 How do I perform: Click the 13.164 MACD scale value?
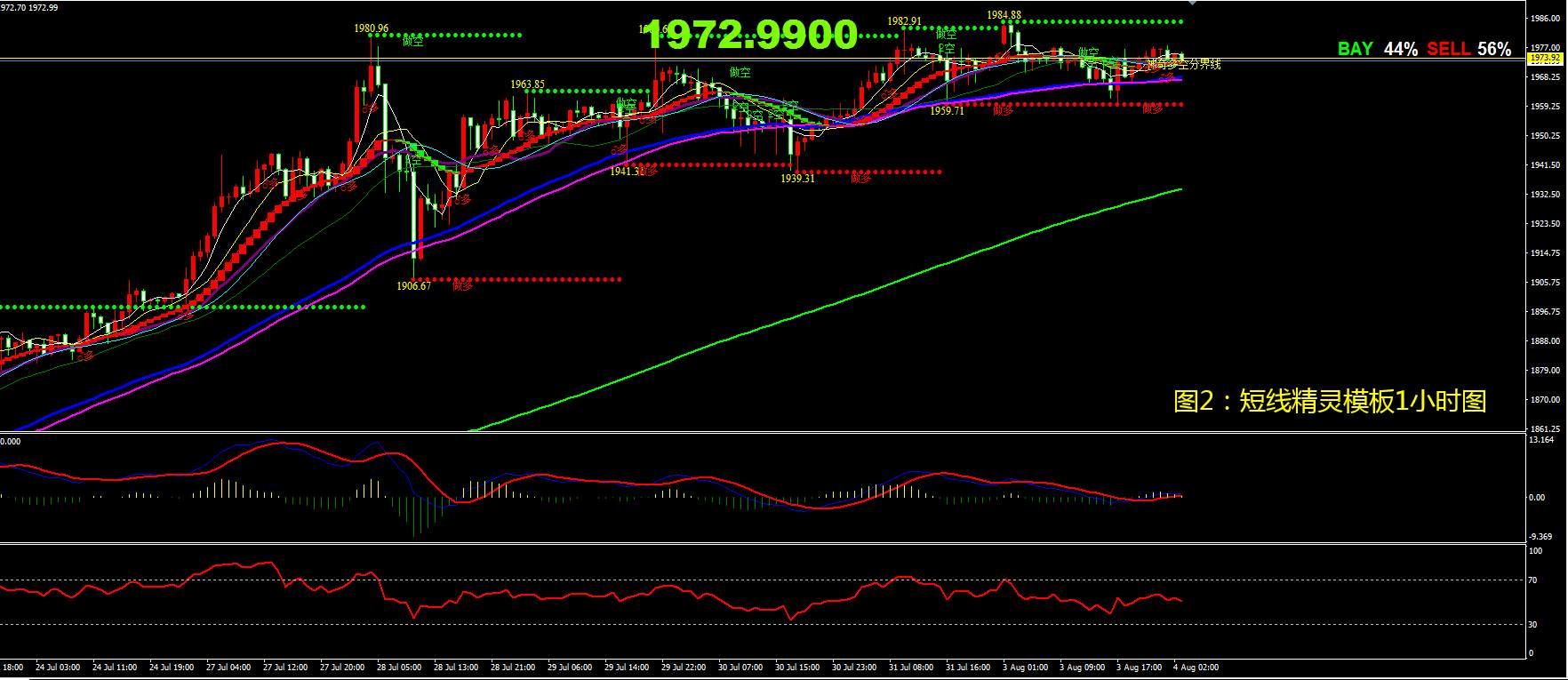pyautogui.click(x=1541, y=439)
